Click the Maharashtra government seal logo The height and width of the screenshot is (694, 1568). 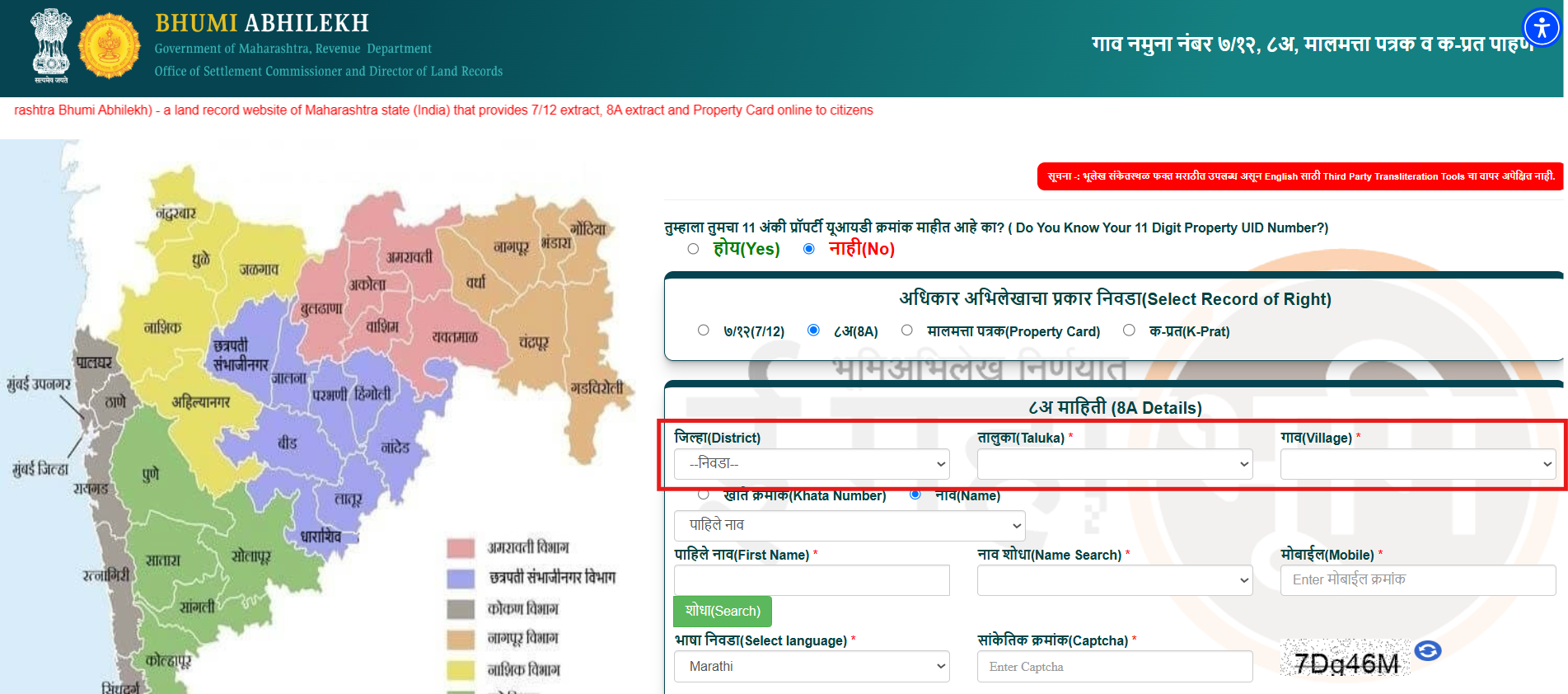(x=110, y=45)
